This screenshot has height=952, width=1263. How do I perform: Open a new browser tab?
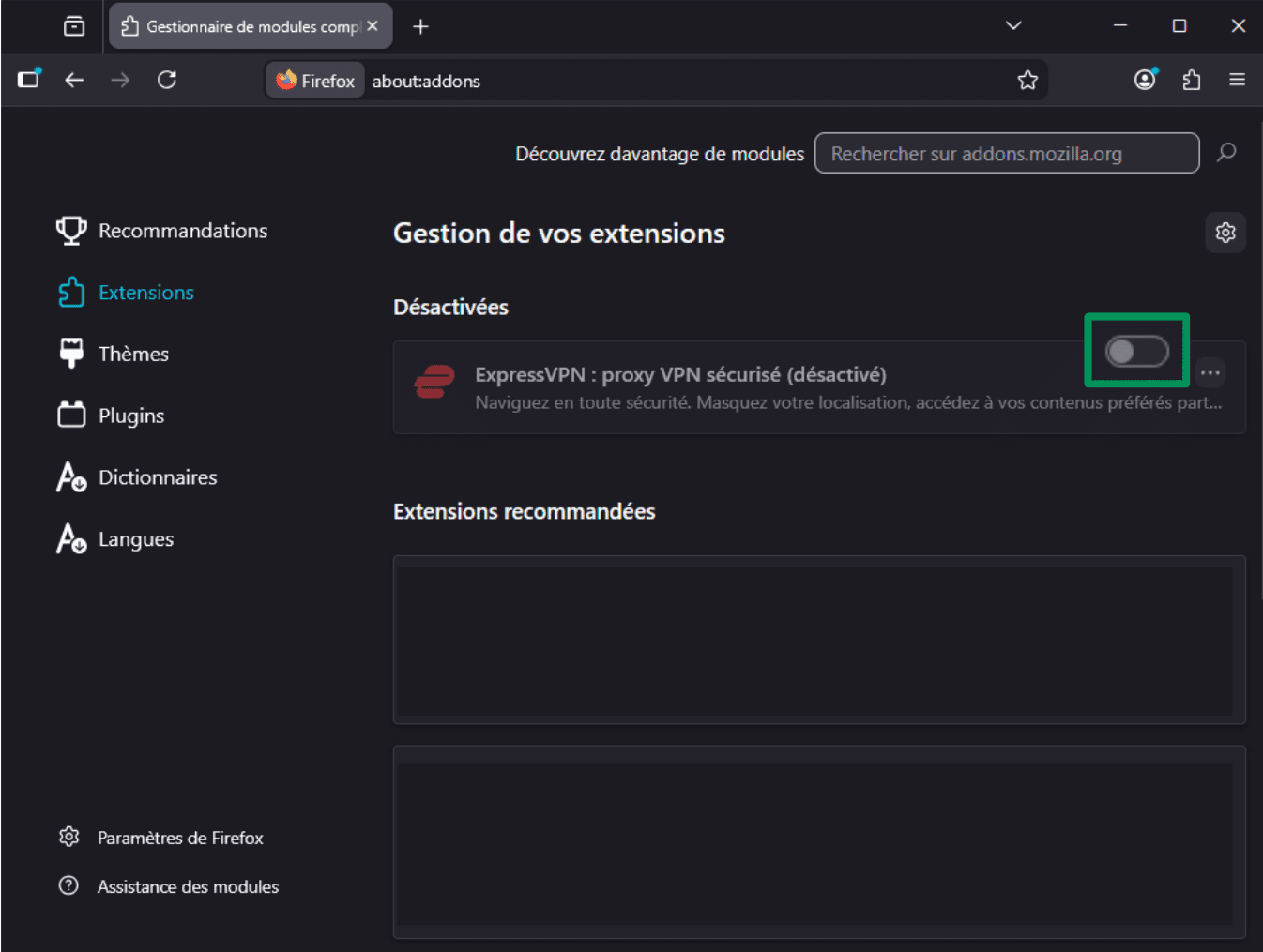420,26
